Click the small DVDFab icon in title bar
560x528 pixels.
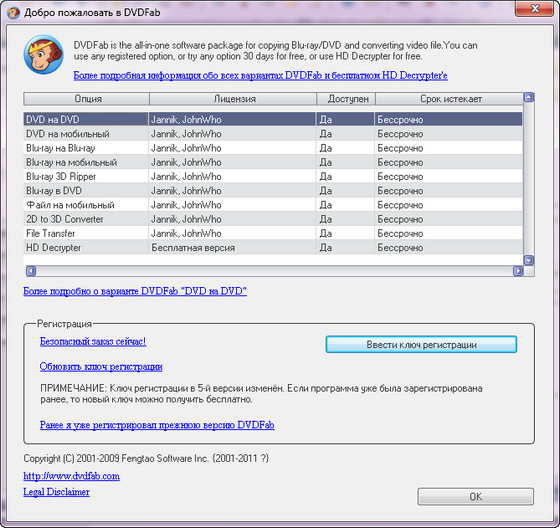(x=13, y=13)
